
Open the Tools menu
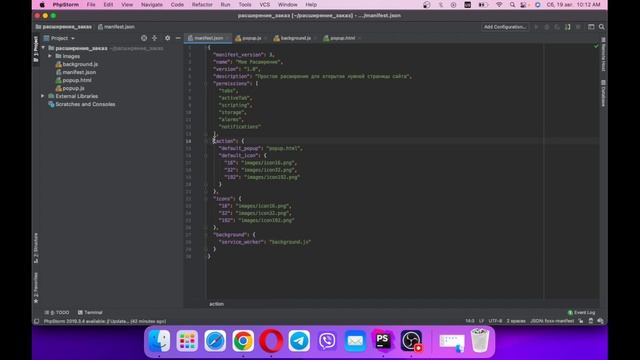[x=245, y=5]
